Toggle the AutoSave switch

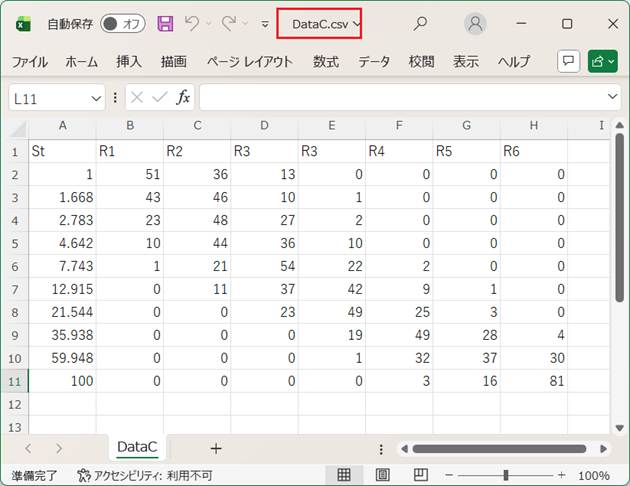[123, 23]
